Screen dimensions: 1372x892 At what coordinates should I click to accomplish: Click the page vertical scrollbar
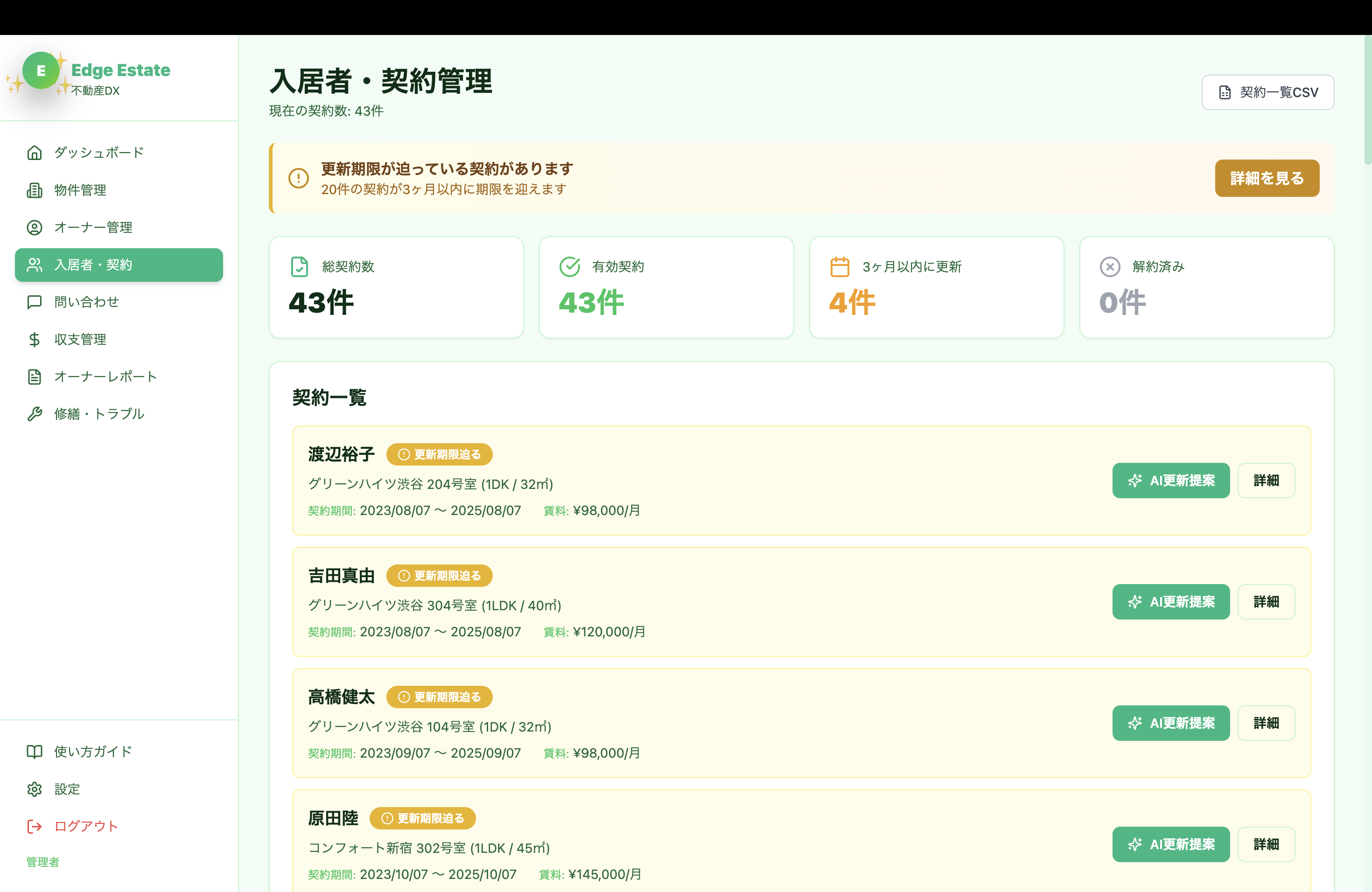1367,98
